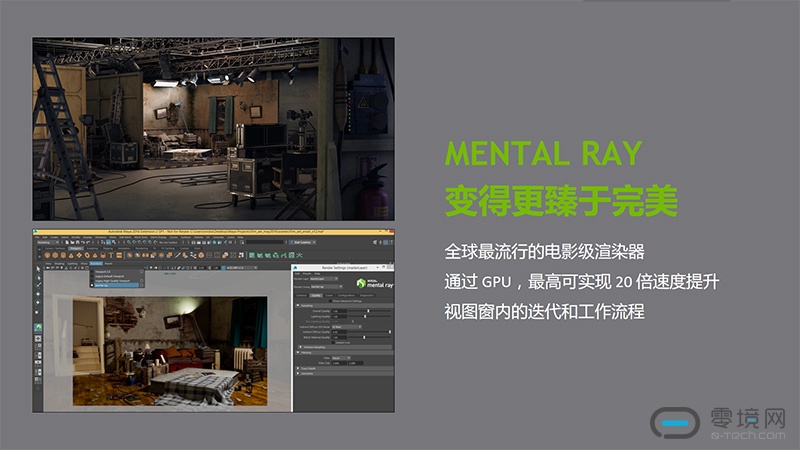Image resolution: width=800 pixels, height=450 pixels.
Task: Open option box beside mental ray entry
Action: click(141, 286)
